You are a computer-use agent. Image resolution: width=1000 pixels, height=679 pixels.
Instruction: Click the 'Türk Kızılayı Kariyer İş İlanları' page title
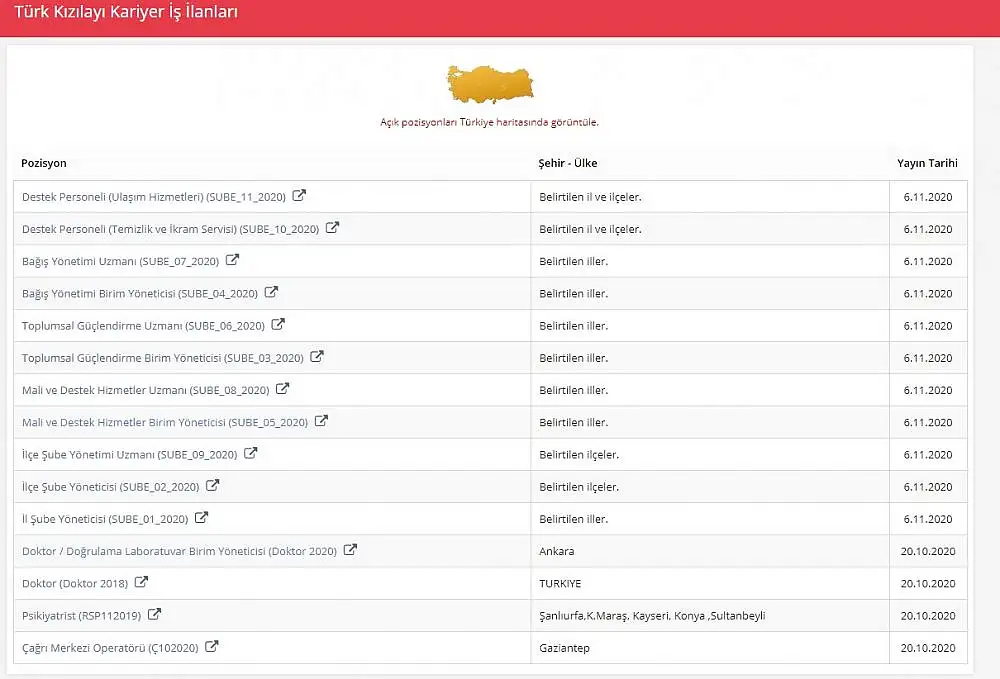(126, 12)
